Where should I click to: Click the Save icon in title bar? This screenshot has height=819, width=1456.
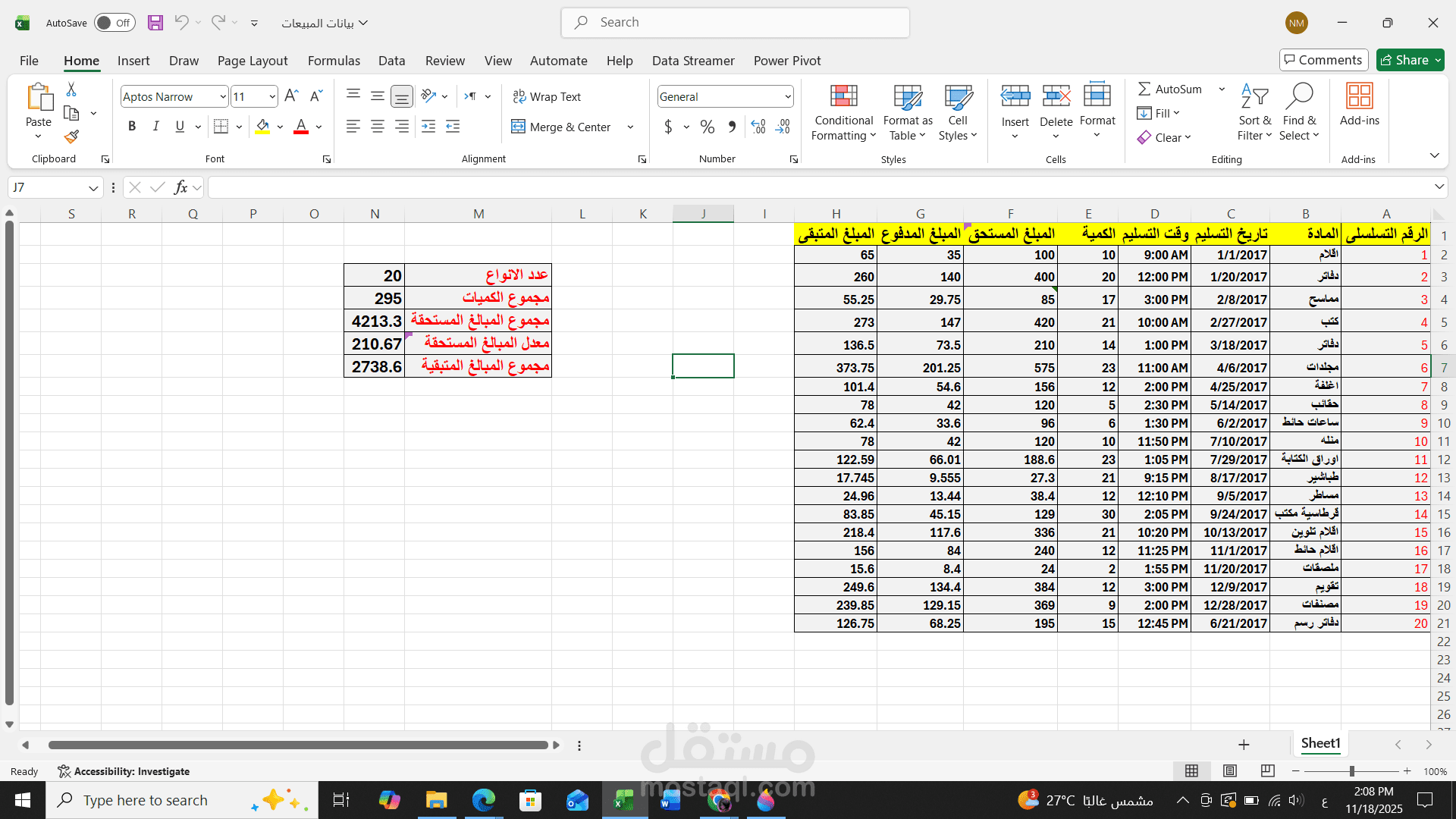click(155, 23)
